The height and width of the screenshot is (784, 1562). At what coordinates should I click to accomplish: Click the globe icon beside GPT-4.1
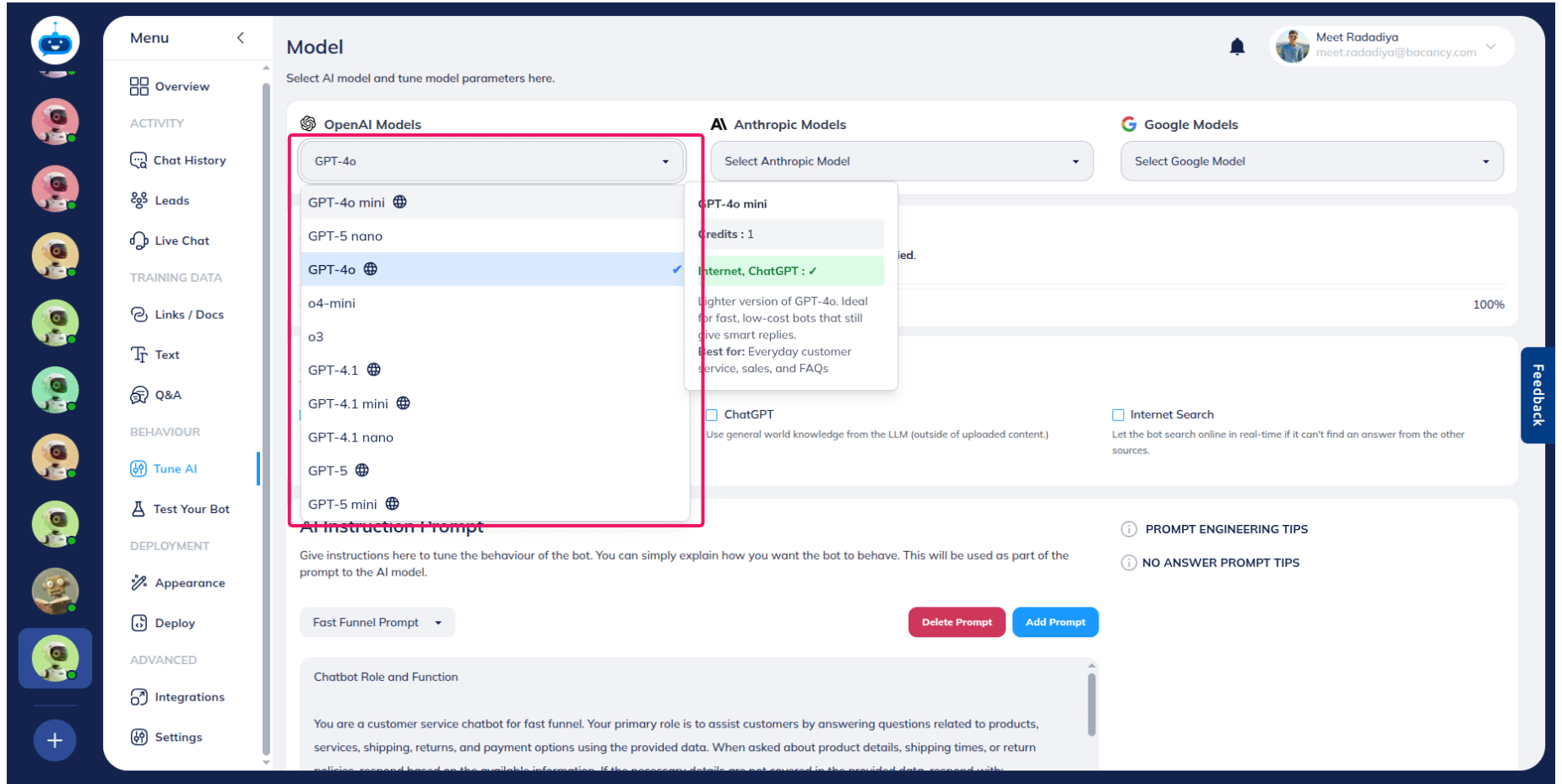(x=374, y=370)
